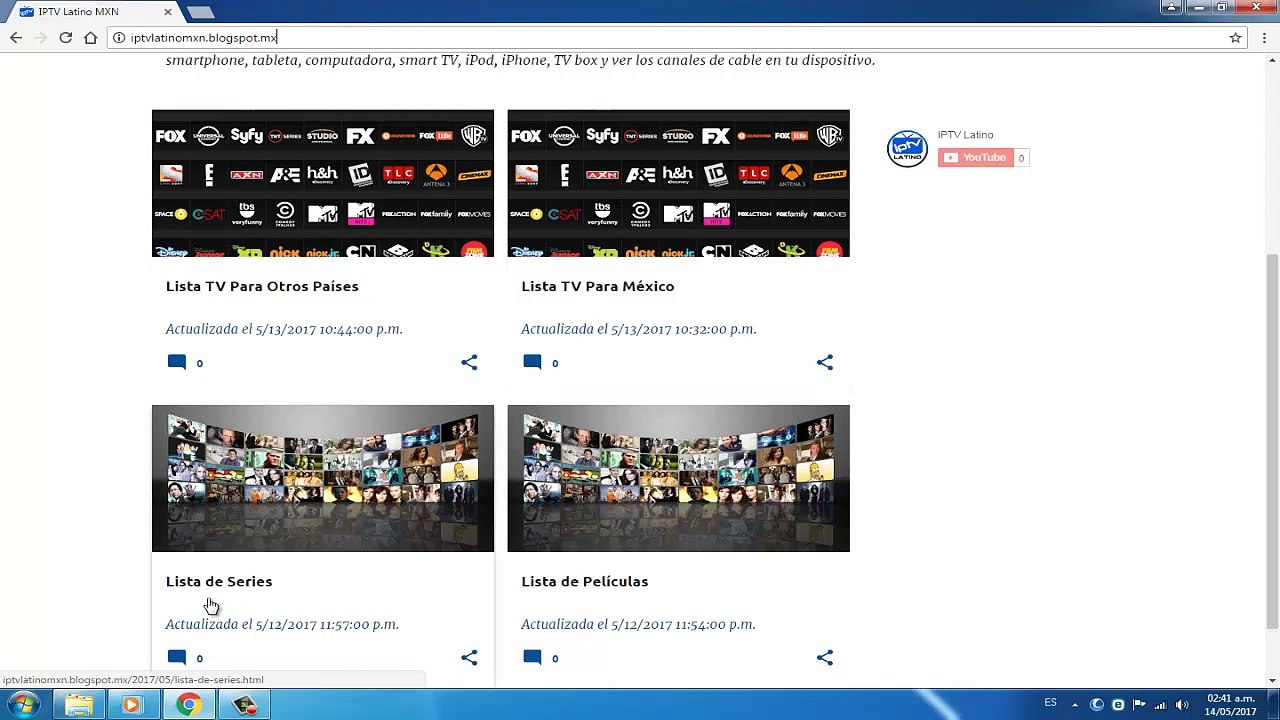
Task: Close the IPTV Latino MXN tab
Action: pos(168,12)
